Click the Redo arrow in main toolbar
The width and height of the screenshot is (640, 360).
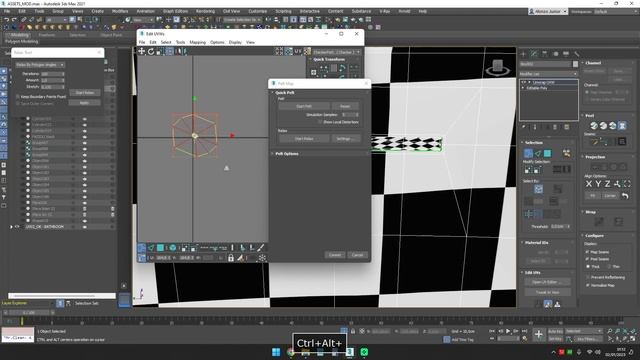pos(14,19)
